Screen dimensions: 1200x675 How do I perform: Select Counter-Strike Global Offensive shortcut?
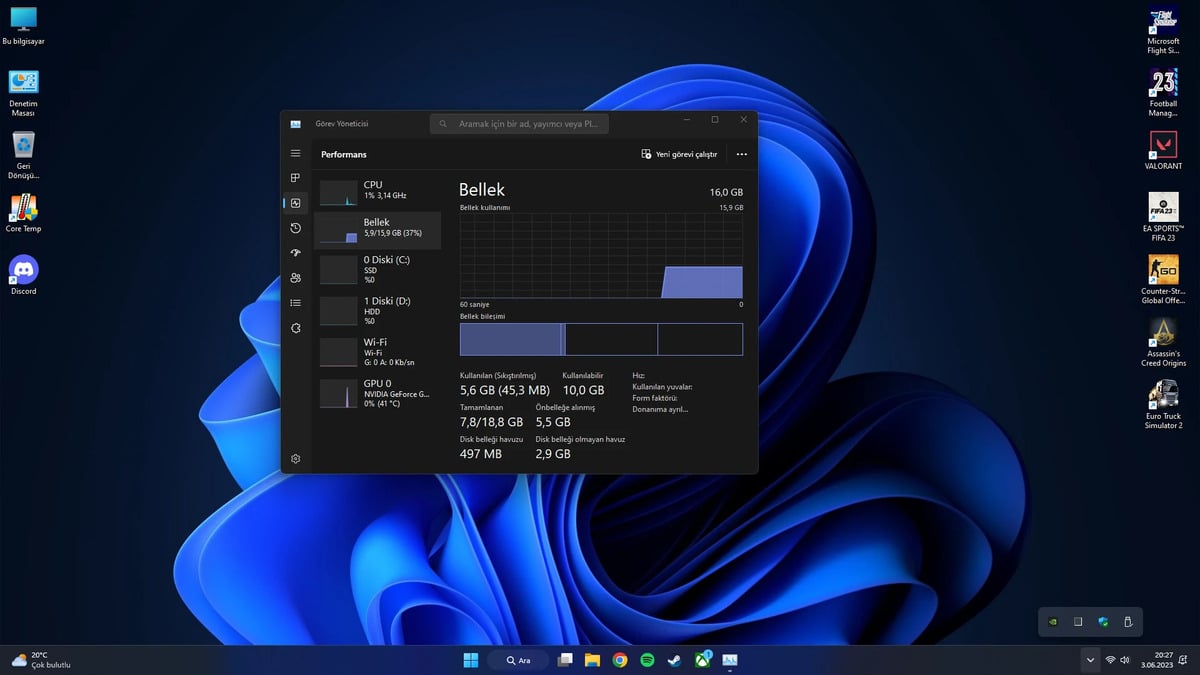tap(1163, 280)
